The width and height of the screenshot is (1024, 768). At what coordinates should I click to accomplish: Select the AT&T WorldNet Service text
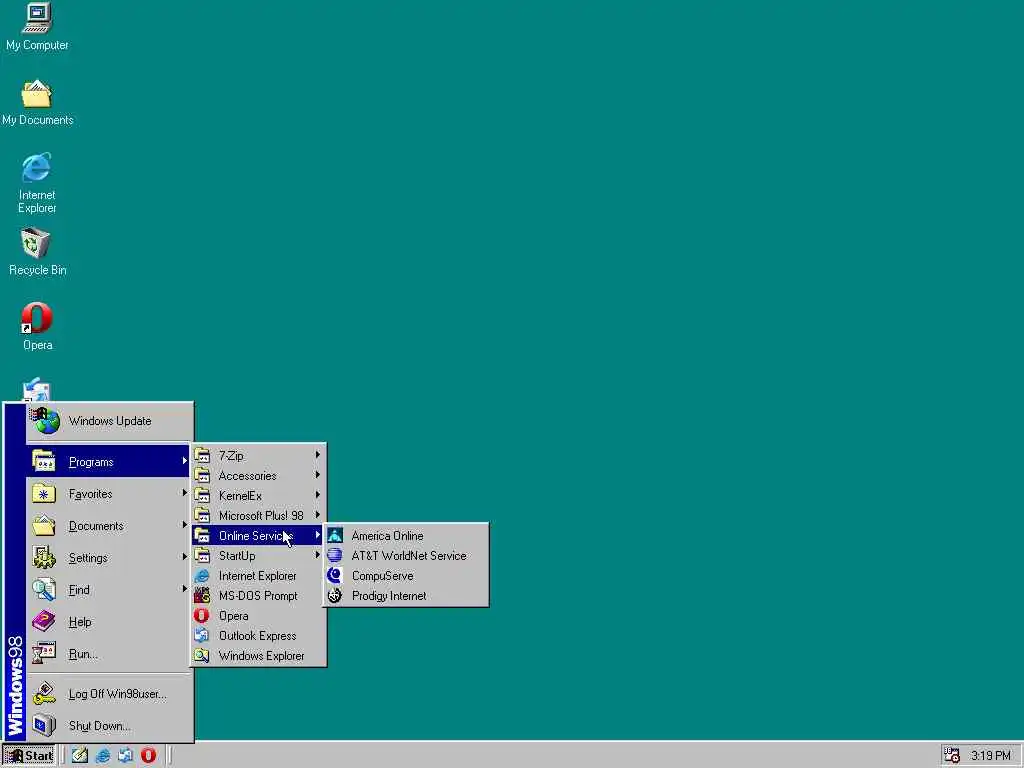(x=409, y=556)
